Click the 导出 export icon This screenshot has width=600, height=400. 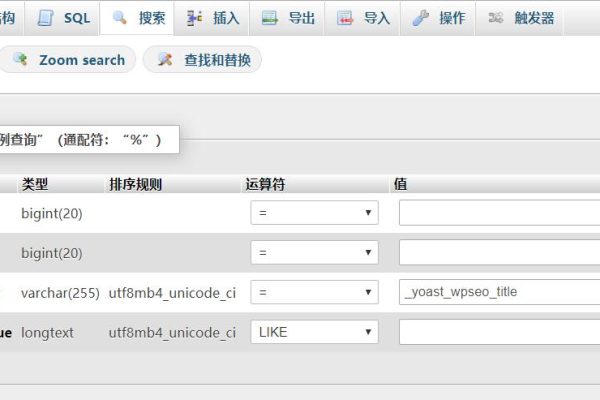point(270,18)
